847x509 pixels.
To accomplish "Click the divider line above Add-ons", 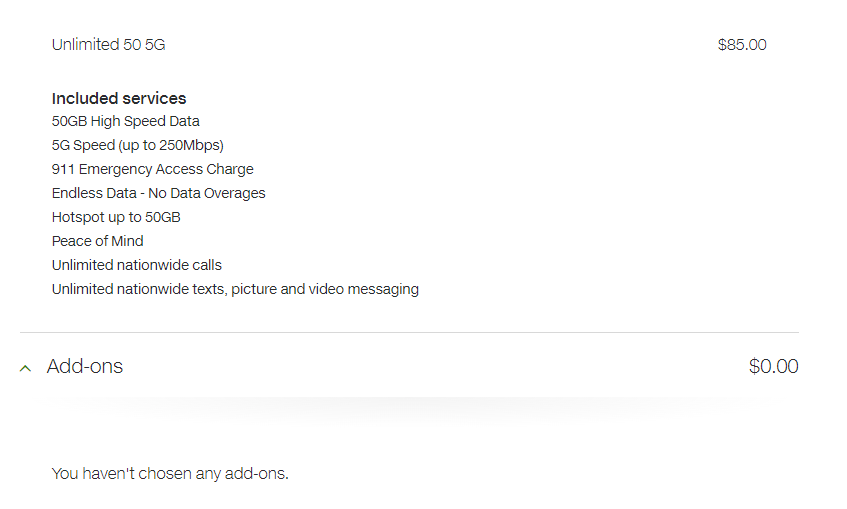I will (409, 332).
